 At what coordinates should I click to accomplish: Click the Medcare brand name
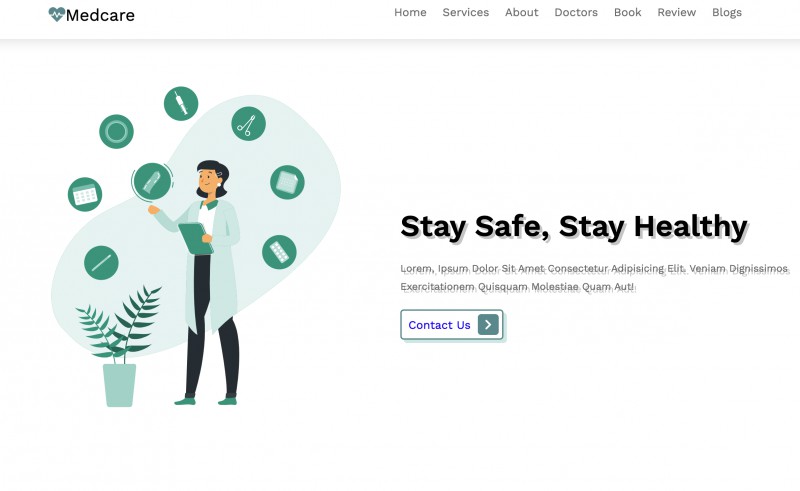pos(101,15)
